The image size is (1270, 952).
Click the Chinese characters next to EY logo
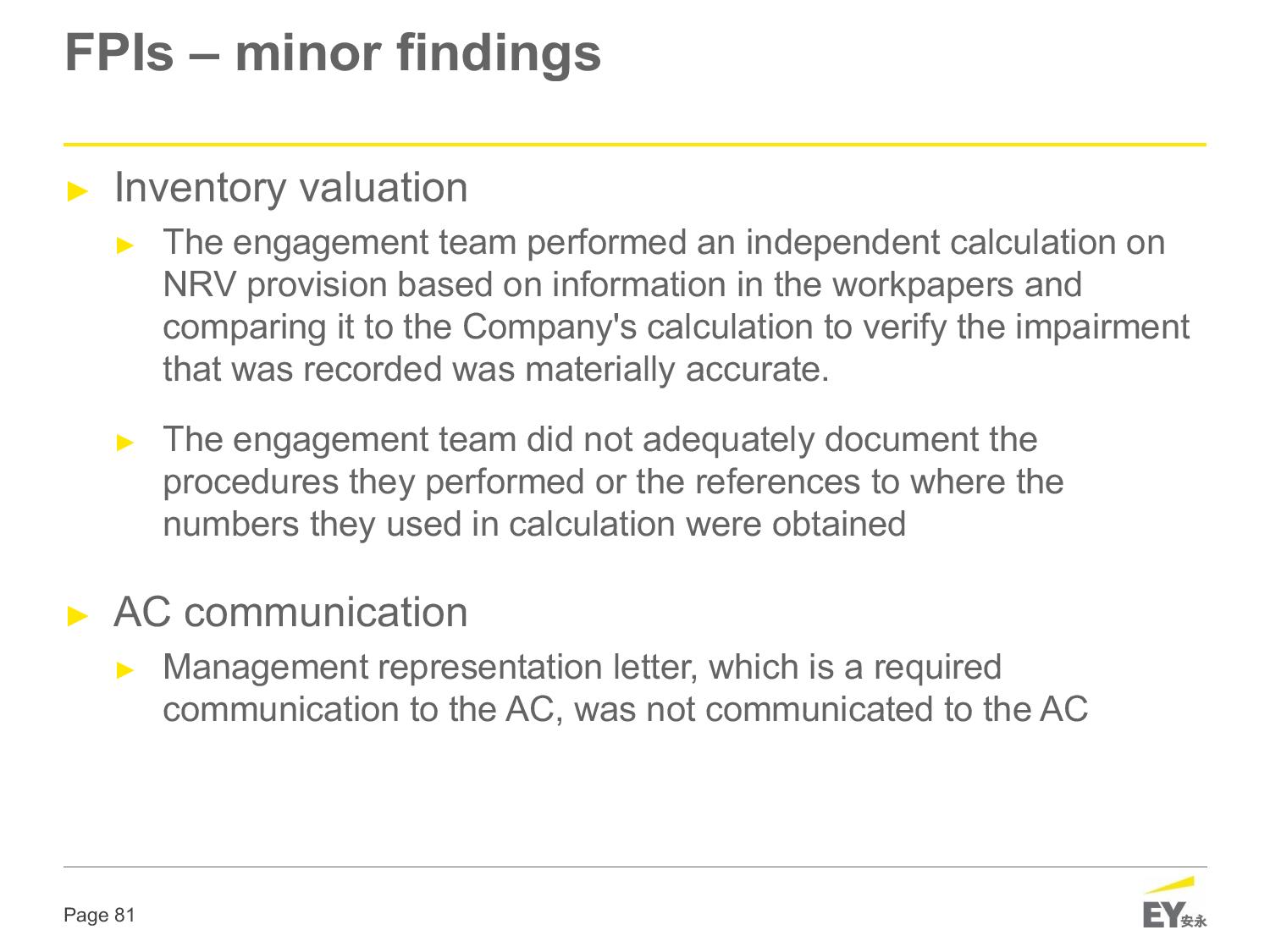coord(1194,922)
